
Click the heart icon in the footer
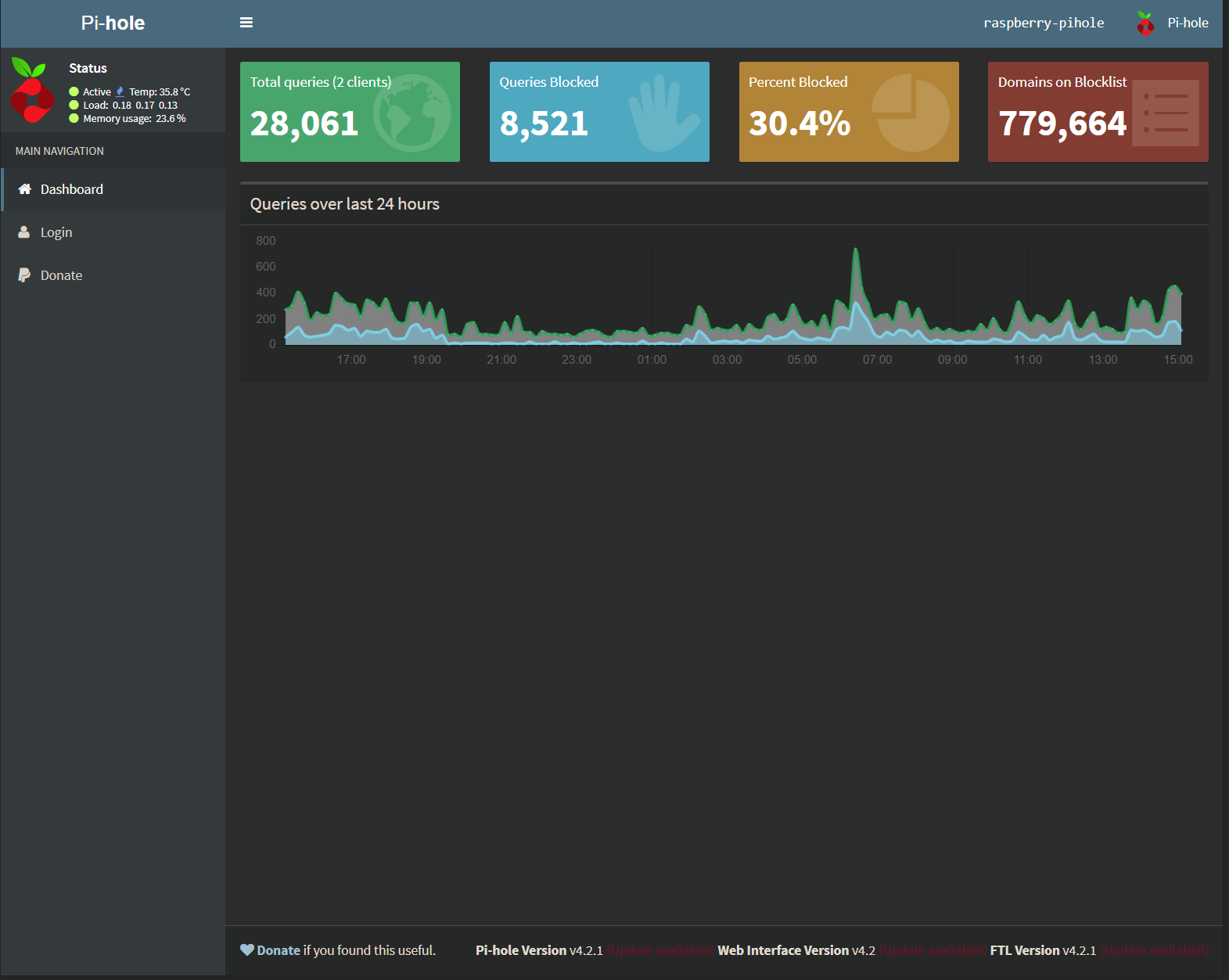coord(247,950)
